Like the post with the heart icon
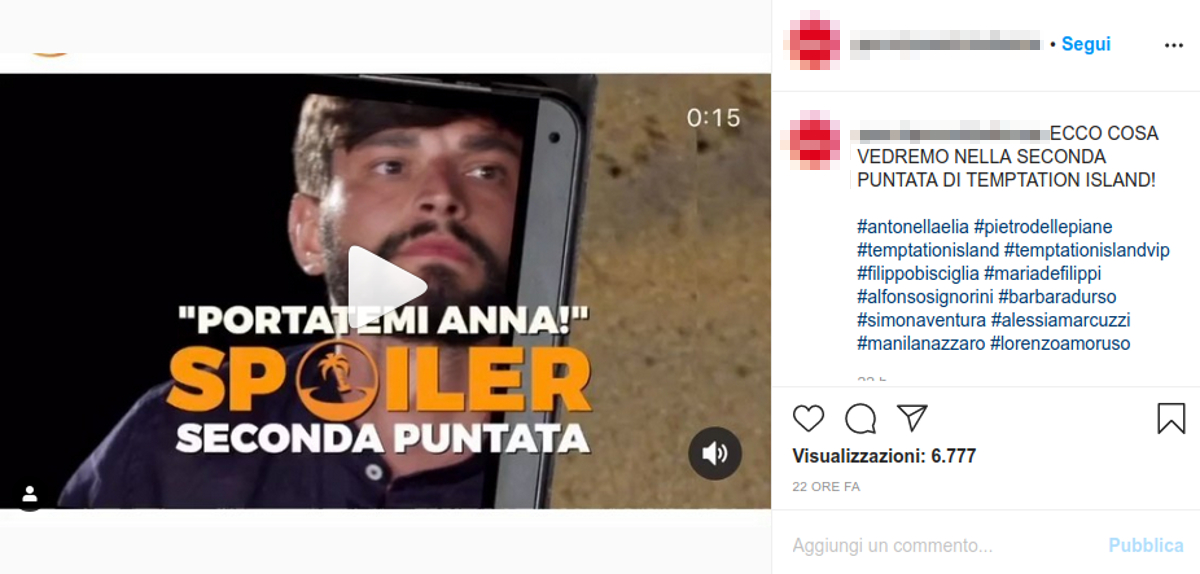The width and height of the screenshot is (1200, 574). (x=808, y=418)
